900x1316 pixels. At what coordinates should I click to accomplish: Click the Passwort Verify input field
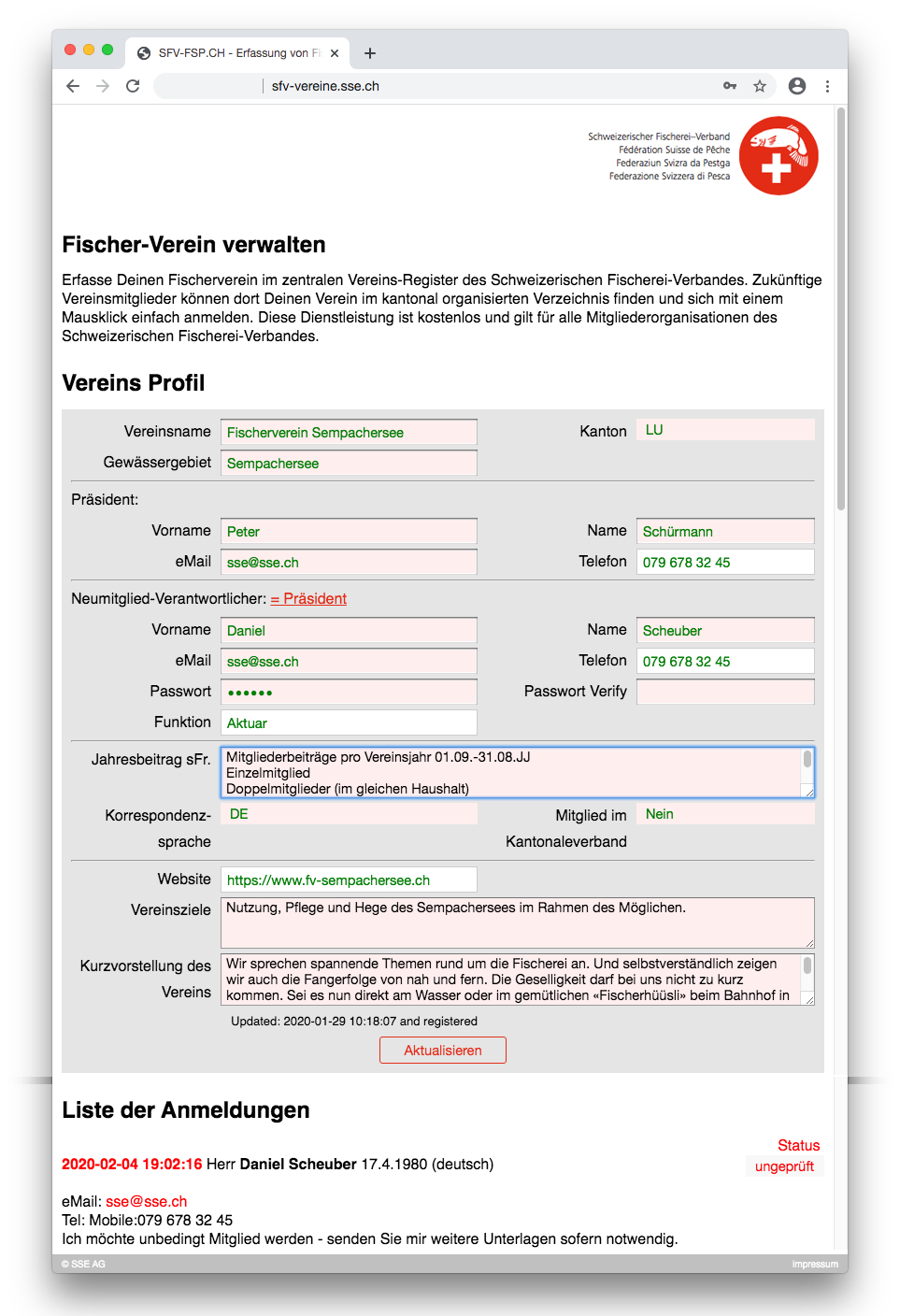725,692
